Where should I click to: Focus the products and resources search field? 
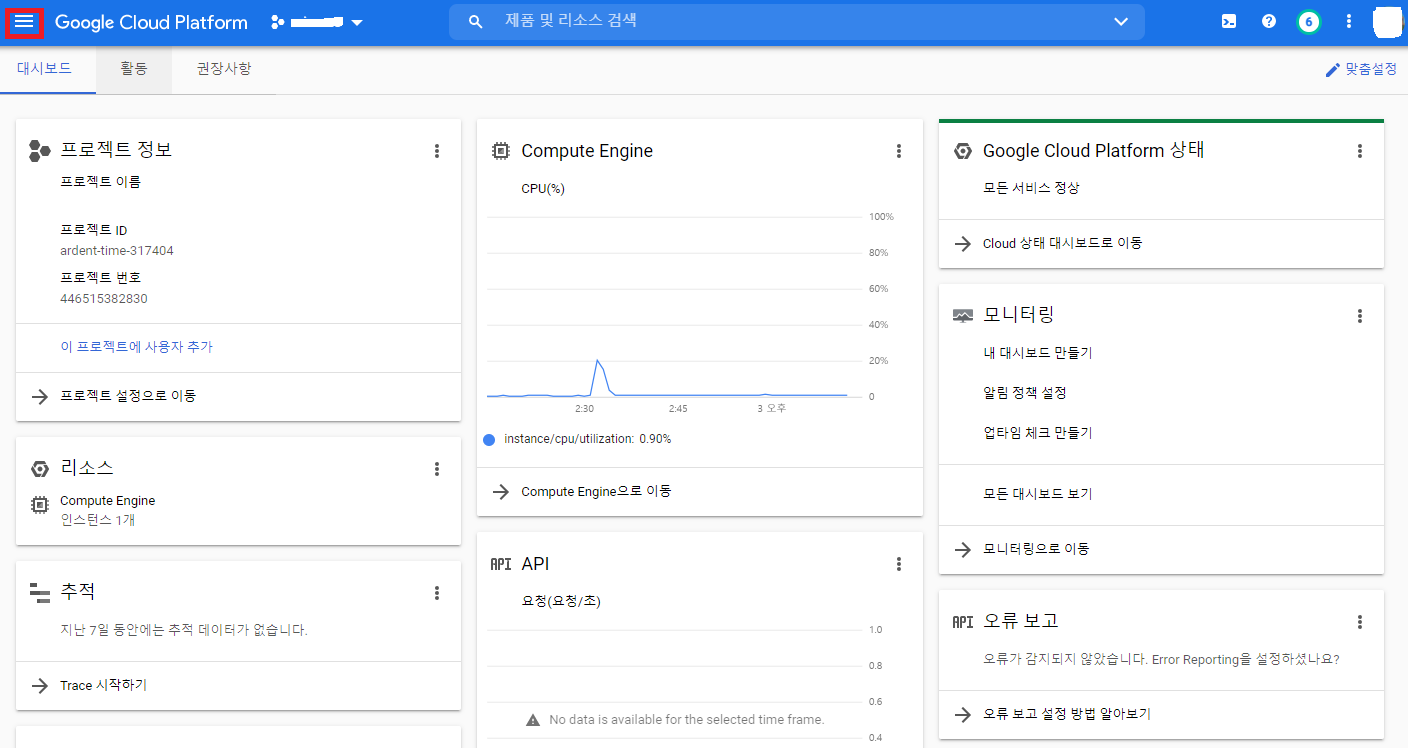tap(797, 21)
